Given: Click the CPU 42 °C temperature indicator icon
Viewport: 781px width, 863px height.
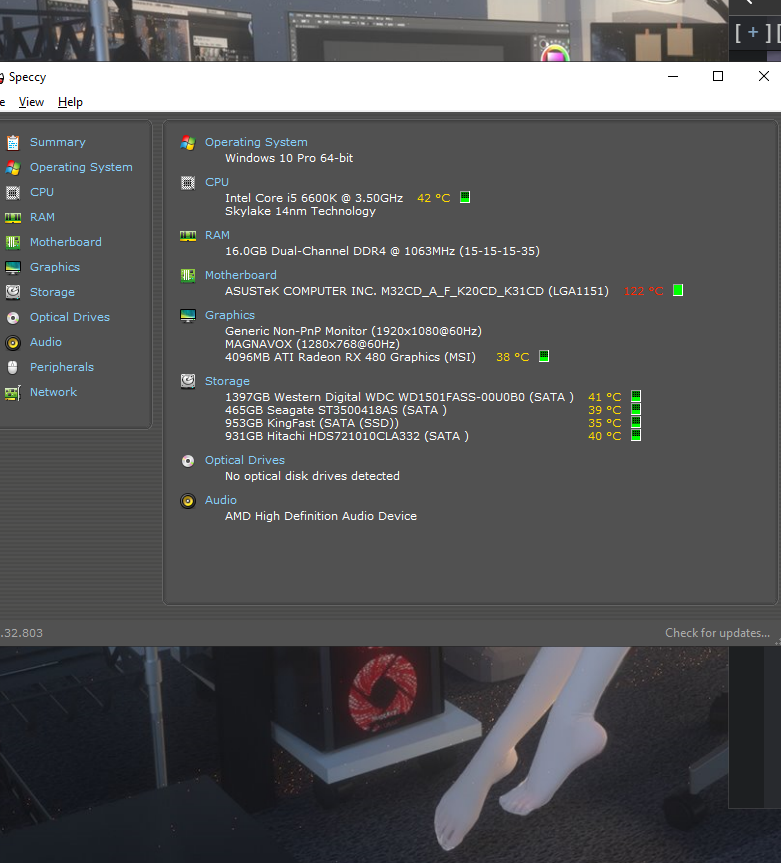Looking at the screenshot, I should 465,197.
